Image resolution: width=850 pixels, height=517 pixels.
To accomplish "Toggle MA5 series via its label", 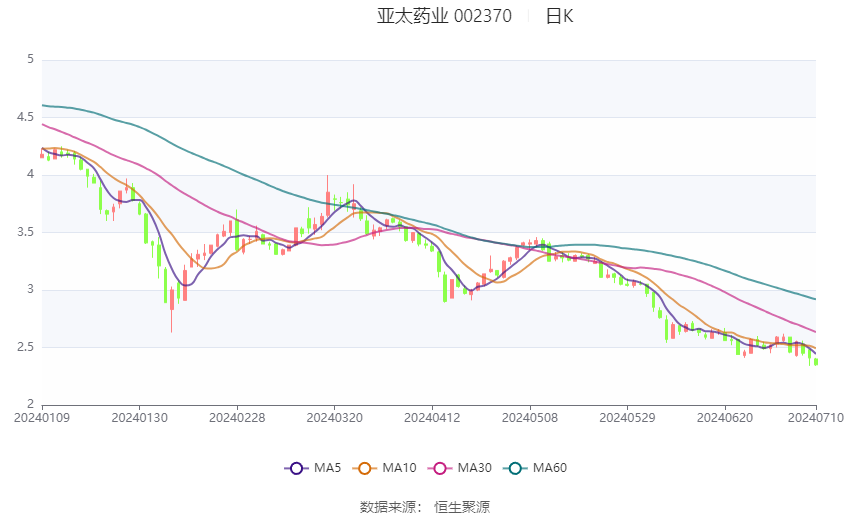I will (327, 467).
